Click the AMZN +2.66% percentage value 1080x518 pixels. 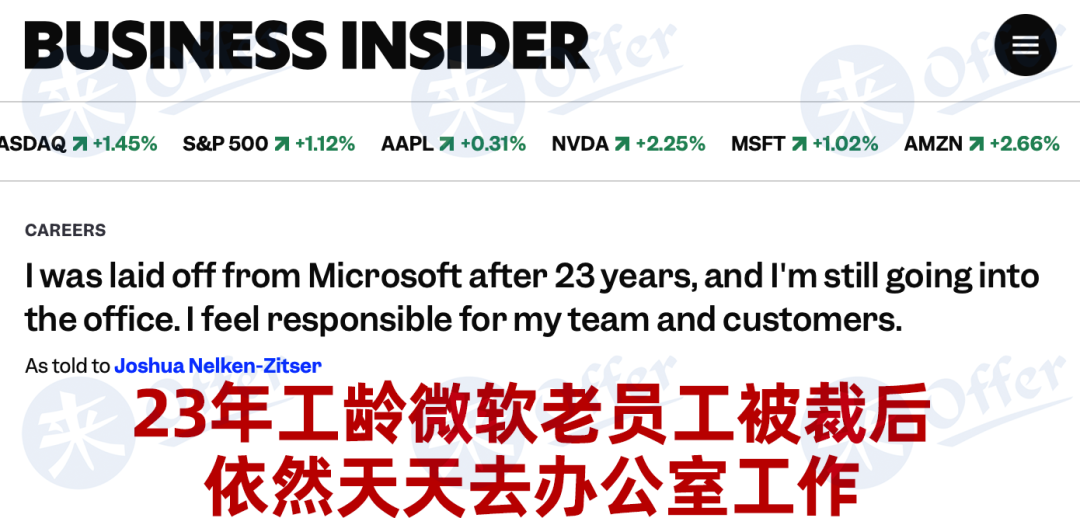[x=1024, y=144]
